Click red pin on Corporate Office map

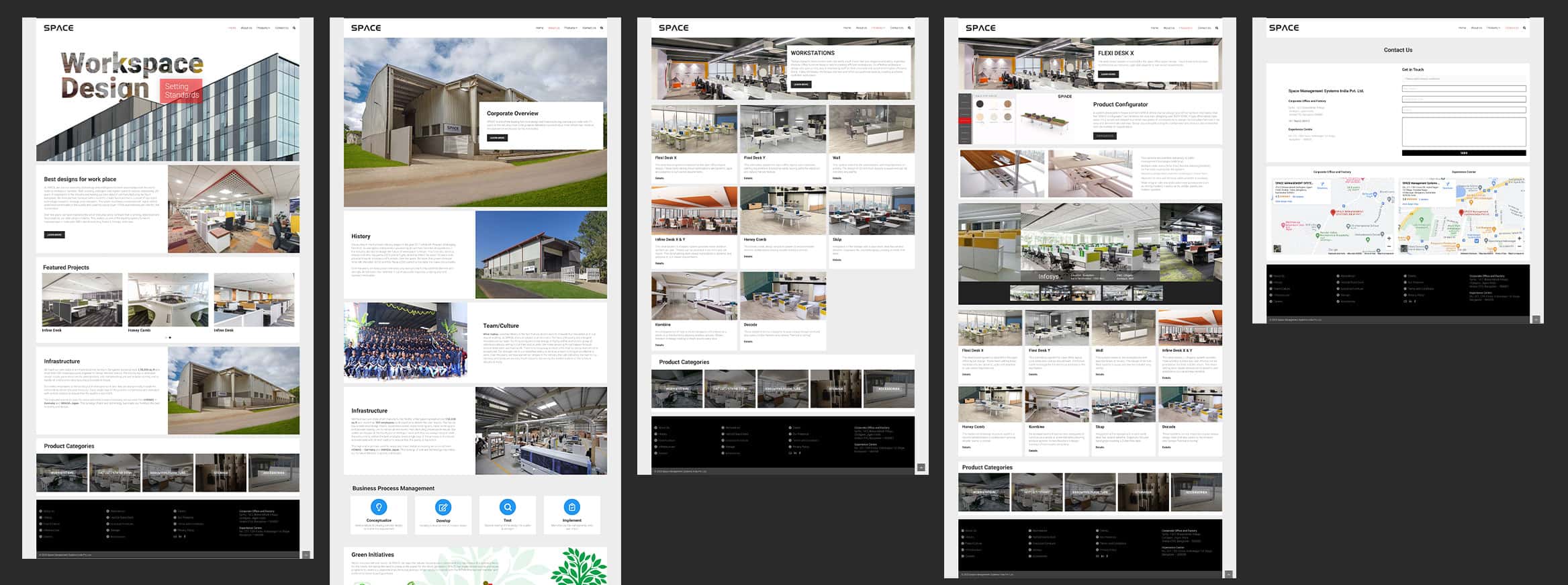pyautogui.click(x=1333, y=212)
